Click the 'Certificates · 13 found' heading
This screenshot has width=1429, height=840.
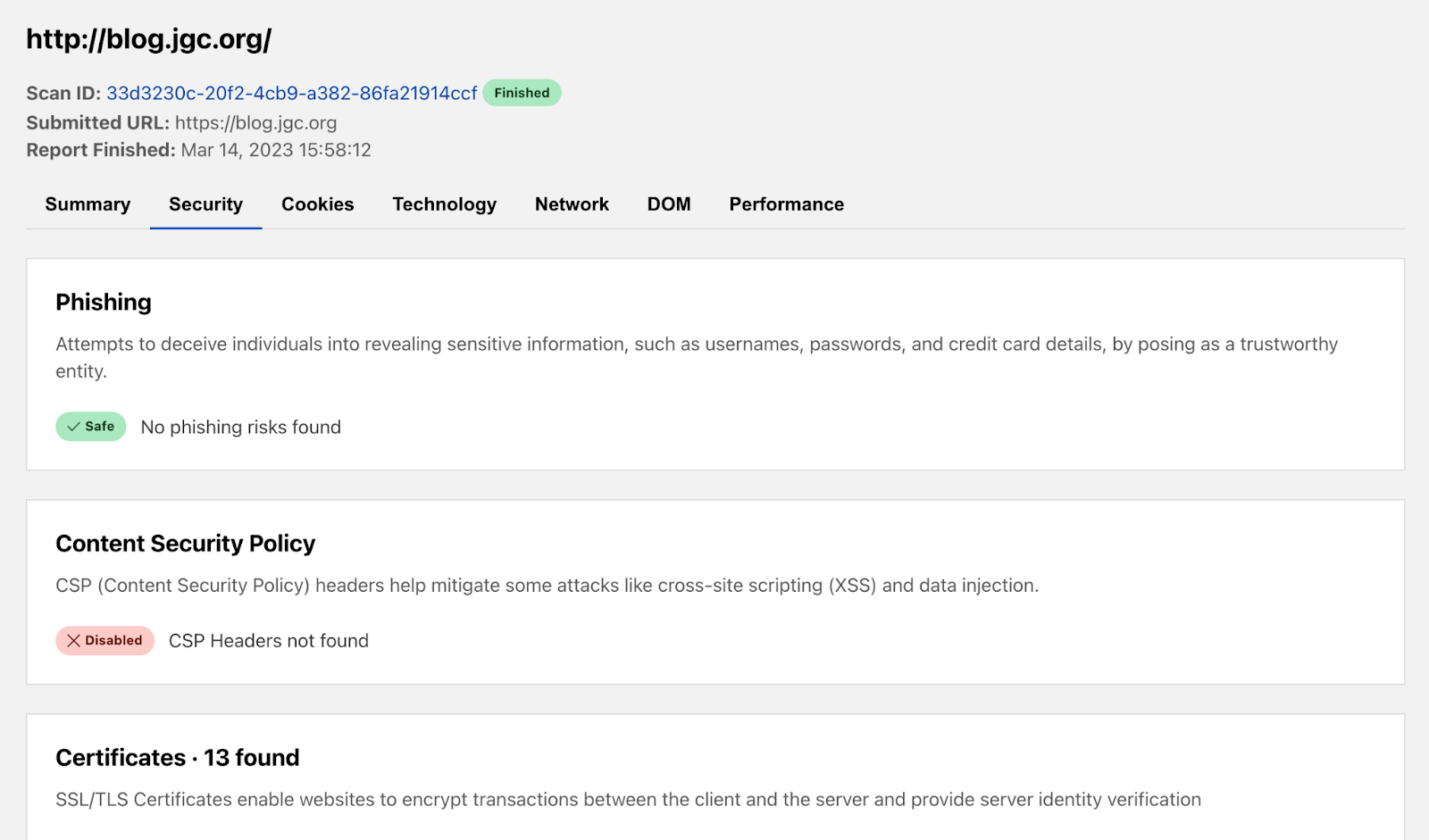click(x=178, y=758)
